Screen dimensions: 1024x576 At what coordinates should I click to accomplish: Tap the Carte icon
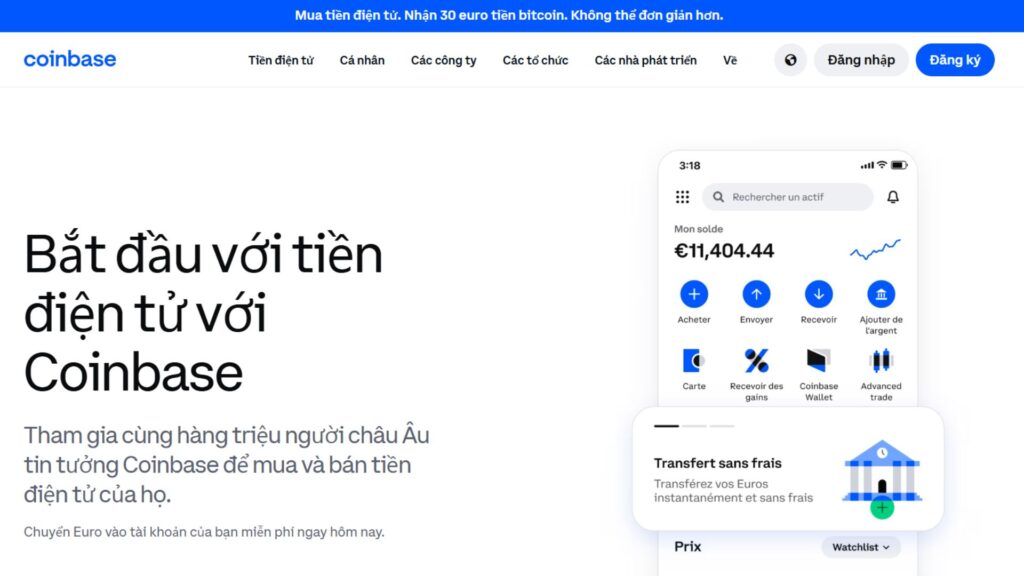[x=694, y=360]
